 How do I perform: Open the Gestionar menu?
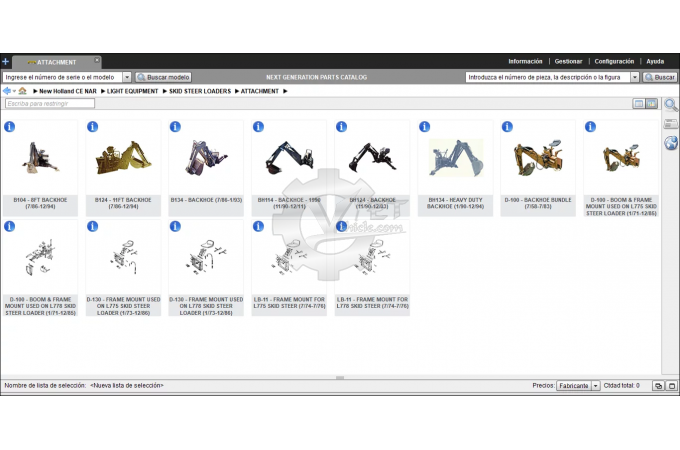[x=568, y=62]
